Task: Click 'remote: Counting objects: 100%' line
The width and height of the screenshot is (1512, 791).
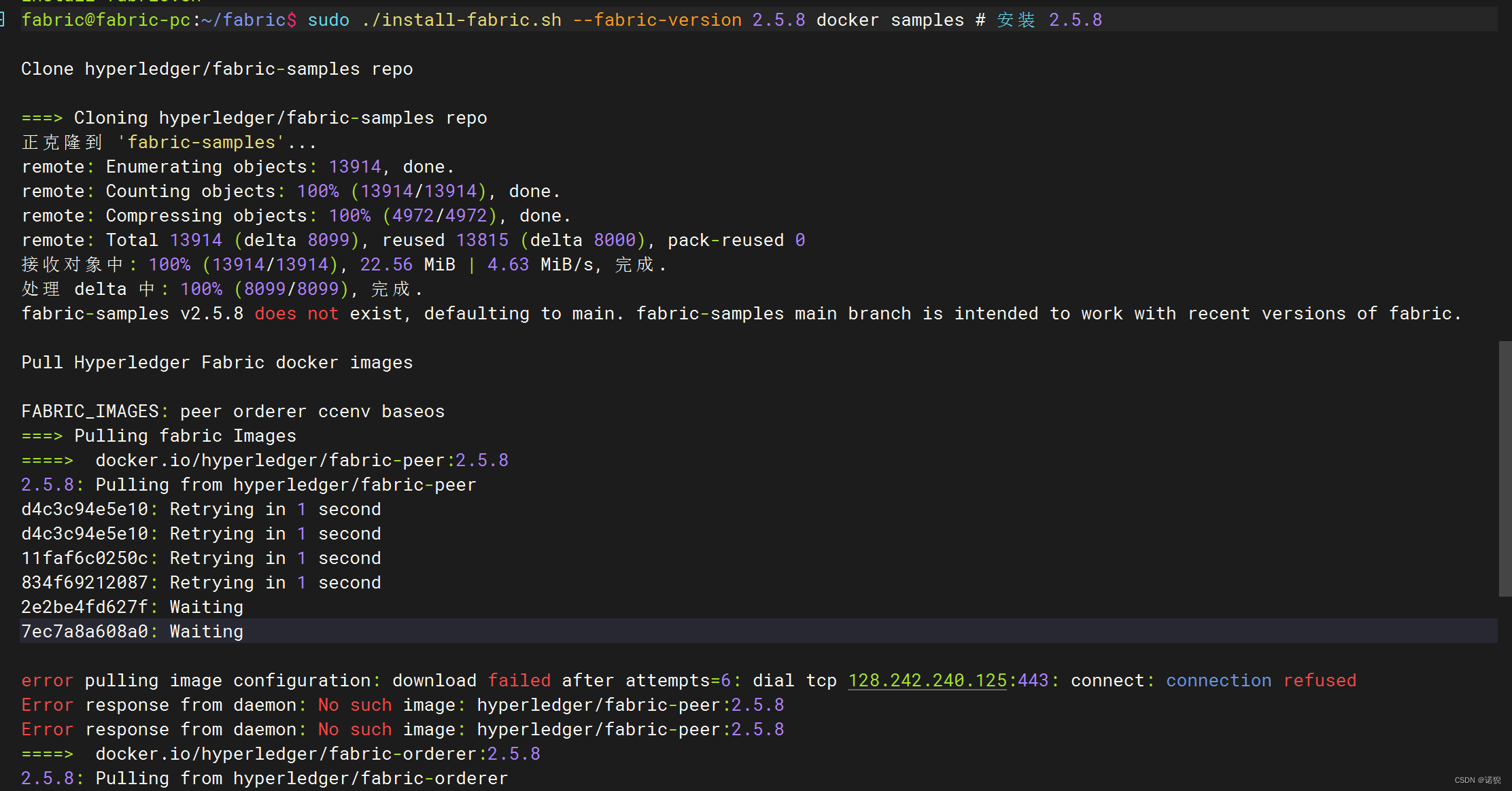Action: [291, 191]
